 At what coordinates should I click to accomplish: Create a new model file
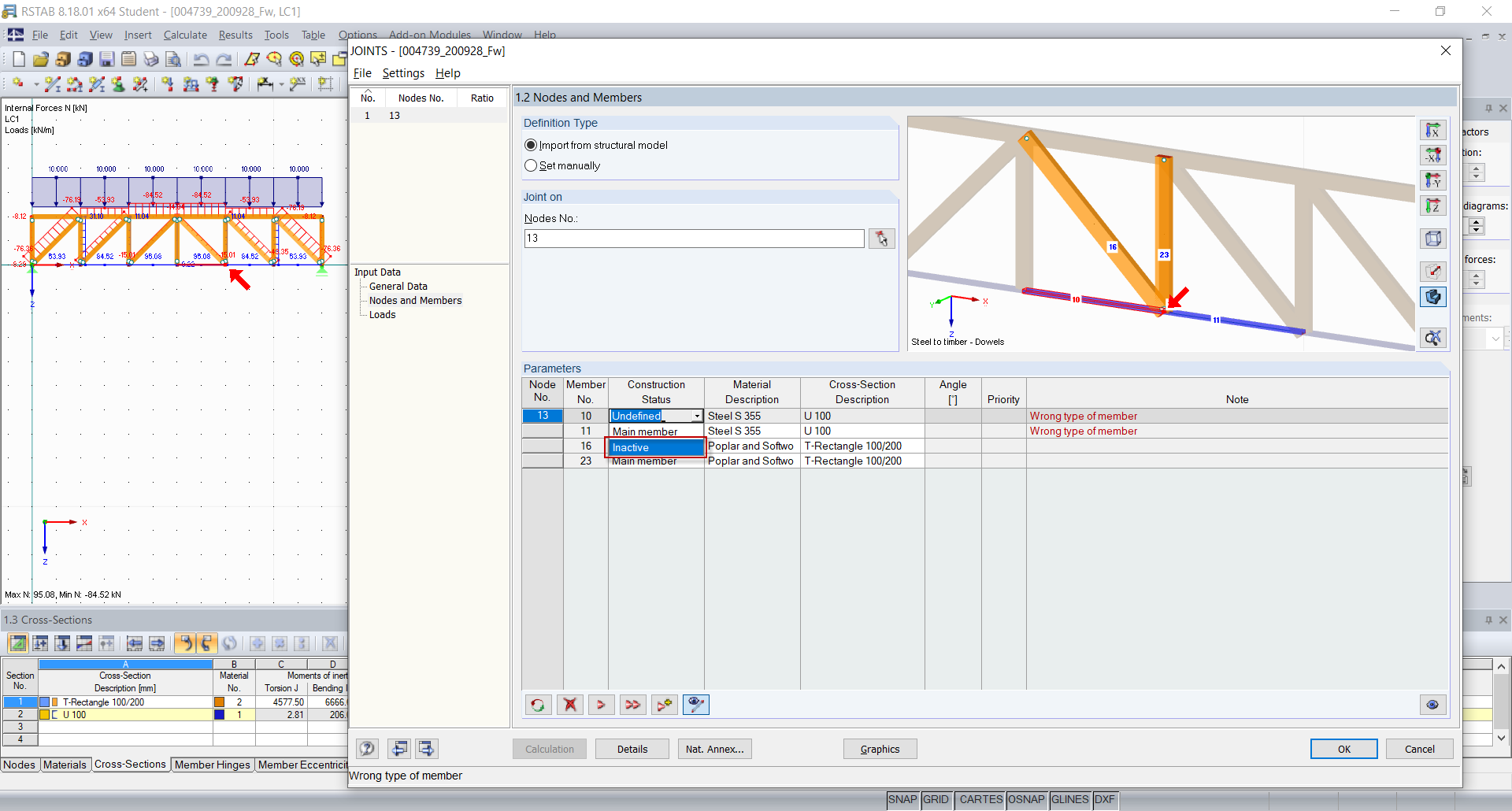(x=19, y=59)
